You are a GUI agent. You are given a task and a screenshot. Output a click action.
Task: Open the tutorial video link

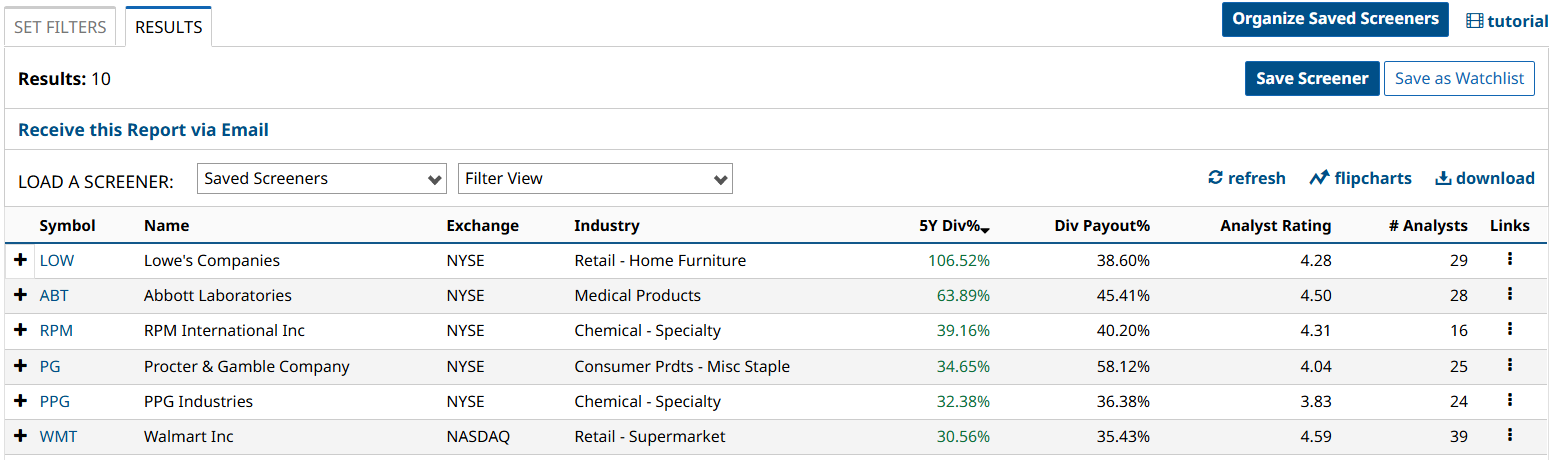pos(1507,21)
